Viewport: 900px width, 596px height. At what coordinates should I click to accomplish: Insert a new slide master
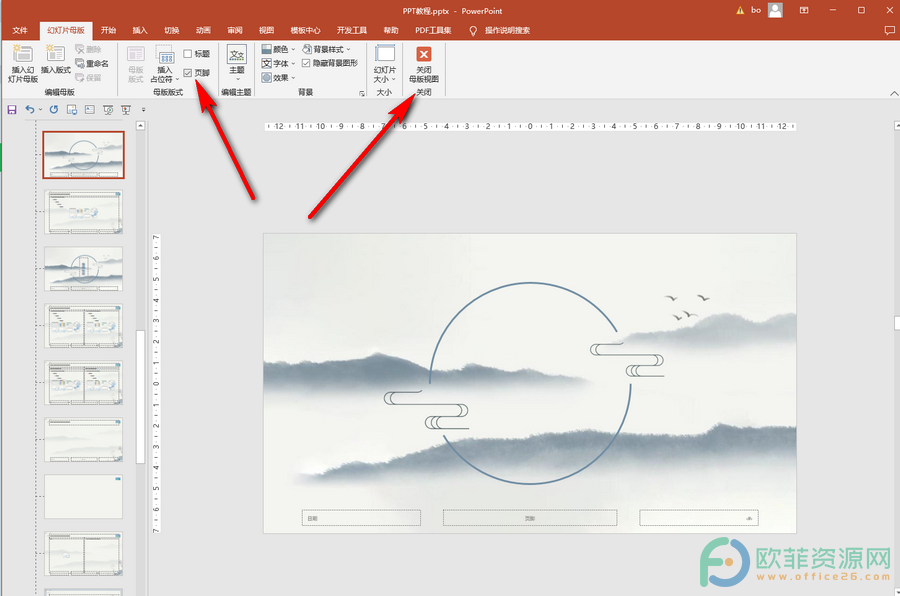pyautogui.click(x=22, y=64)
